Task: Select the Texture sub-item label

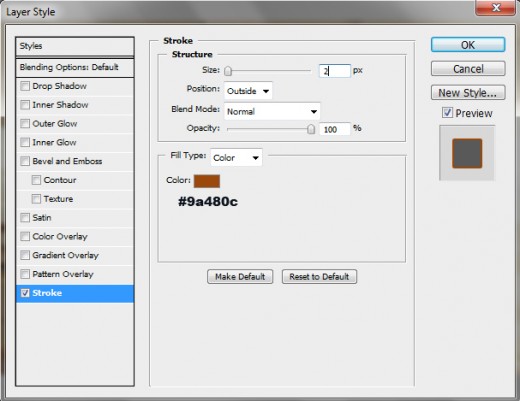Action: click(x=58, y=199)
